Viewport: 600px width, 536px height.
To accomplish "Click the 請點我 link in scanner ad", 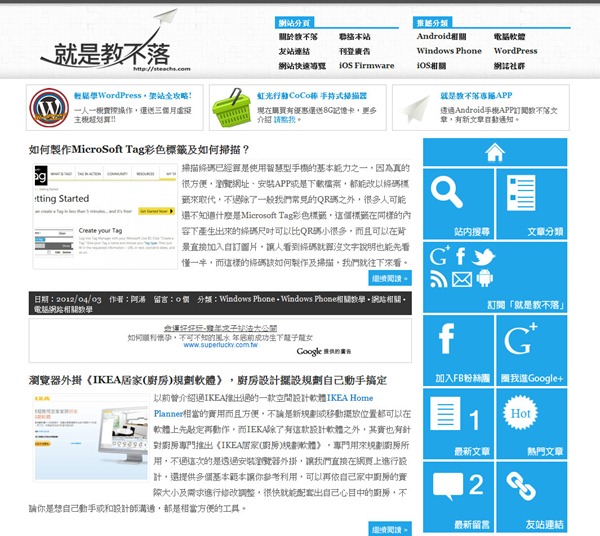I will click(285, 120).
